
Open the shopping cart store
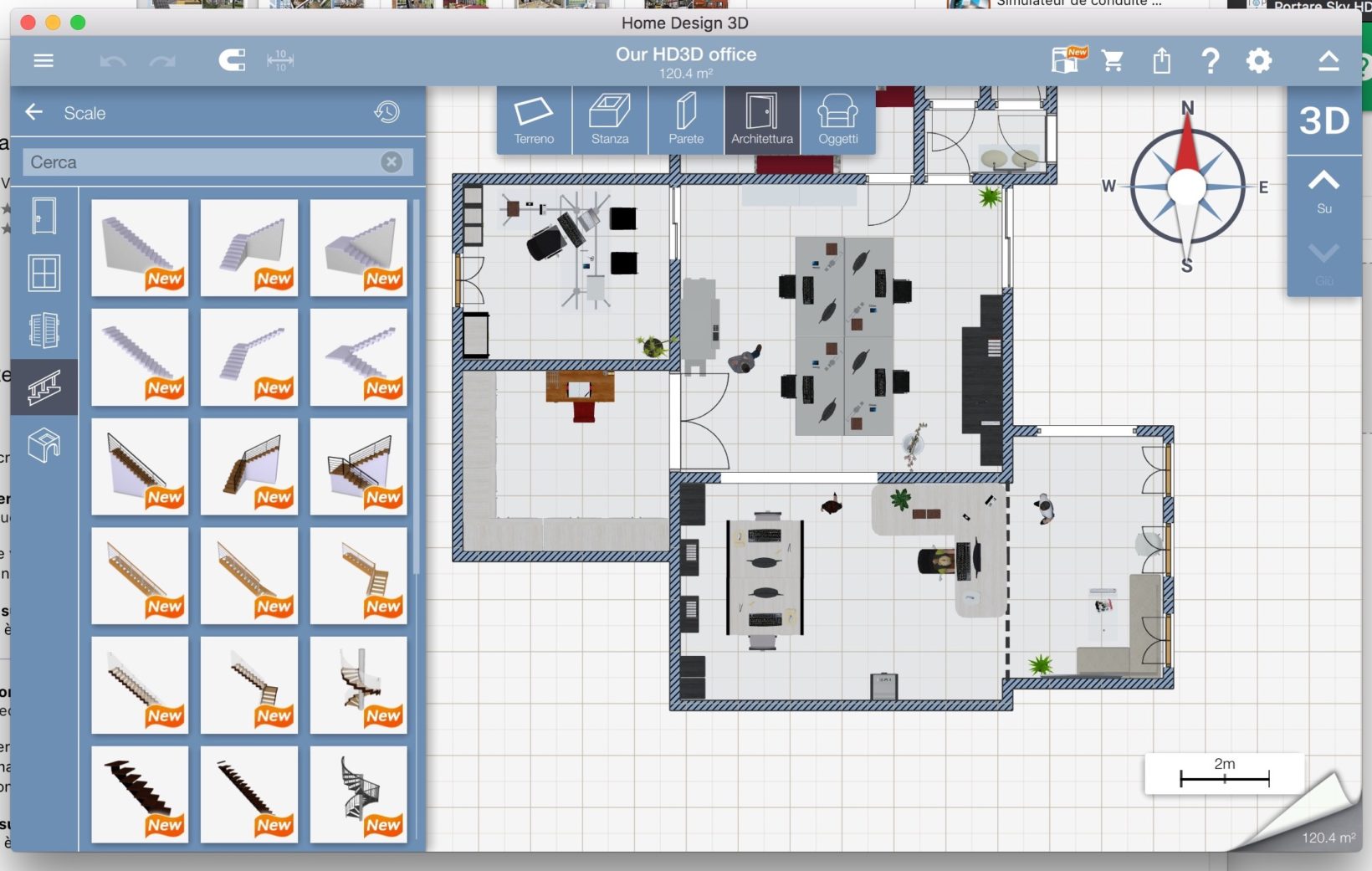[x=1113, y=60]
